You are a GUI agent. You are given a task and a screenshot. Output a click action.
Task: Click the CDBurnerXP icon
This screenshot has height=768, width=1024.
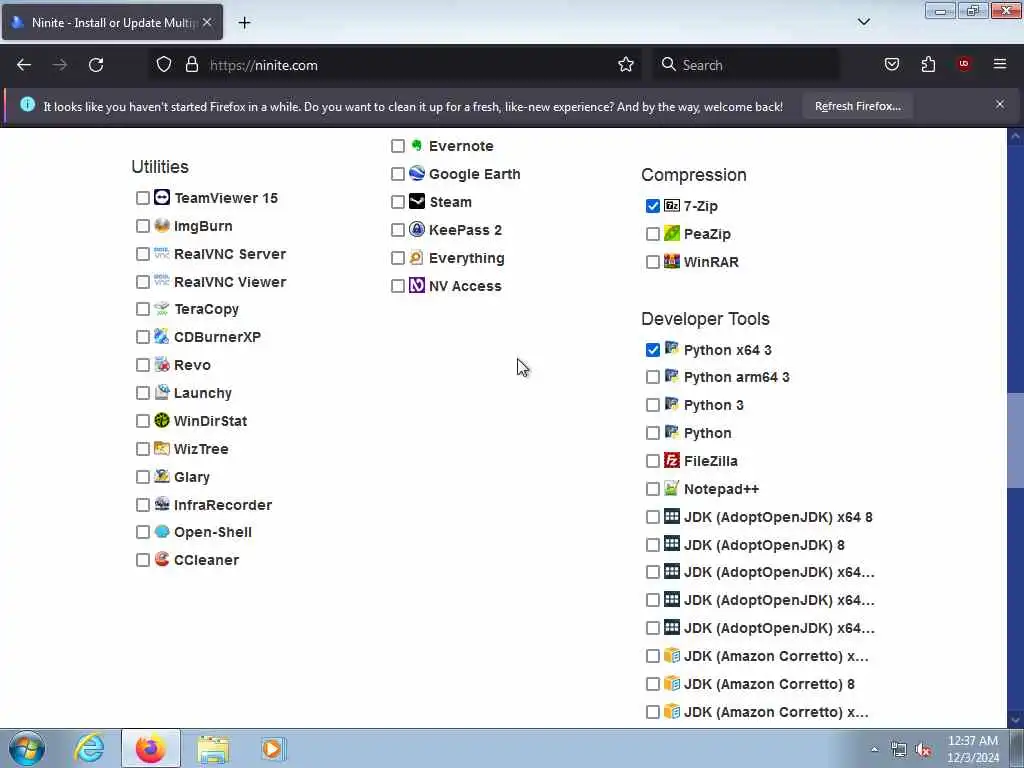[162, 336]
